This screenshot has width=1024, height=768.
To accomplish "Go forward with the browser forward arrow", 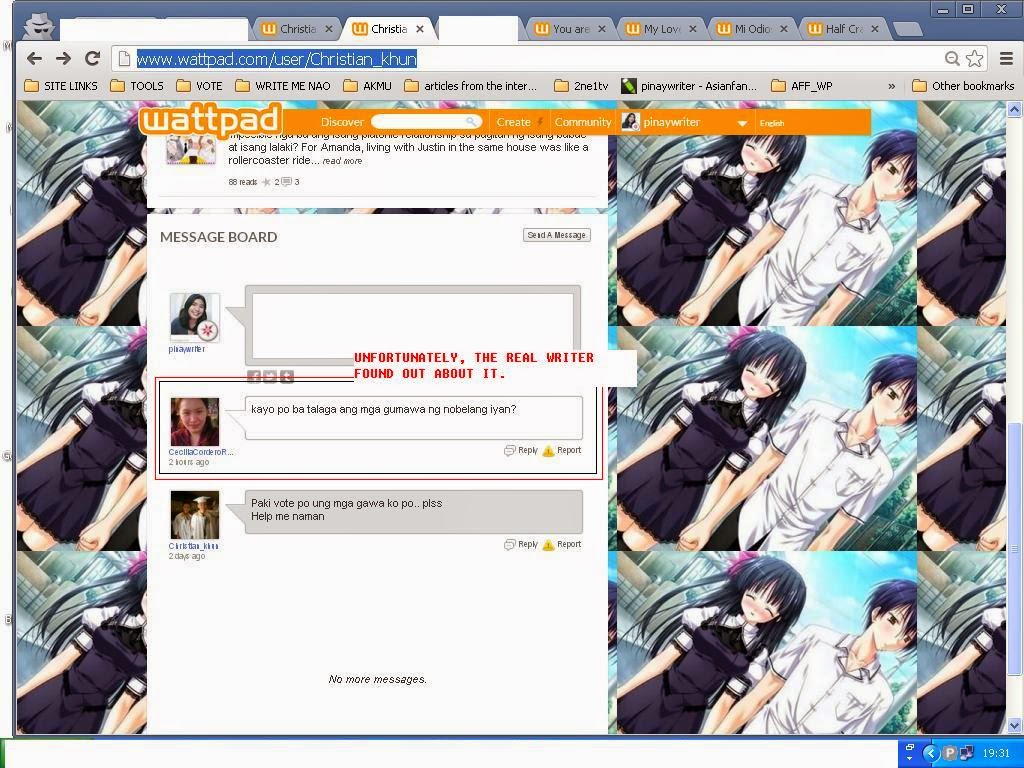I will click(63, 59).
